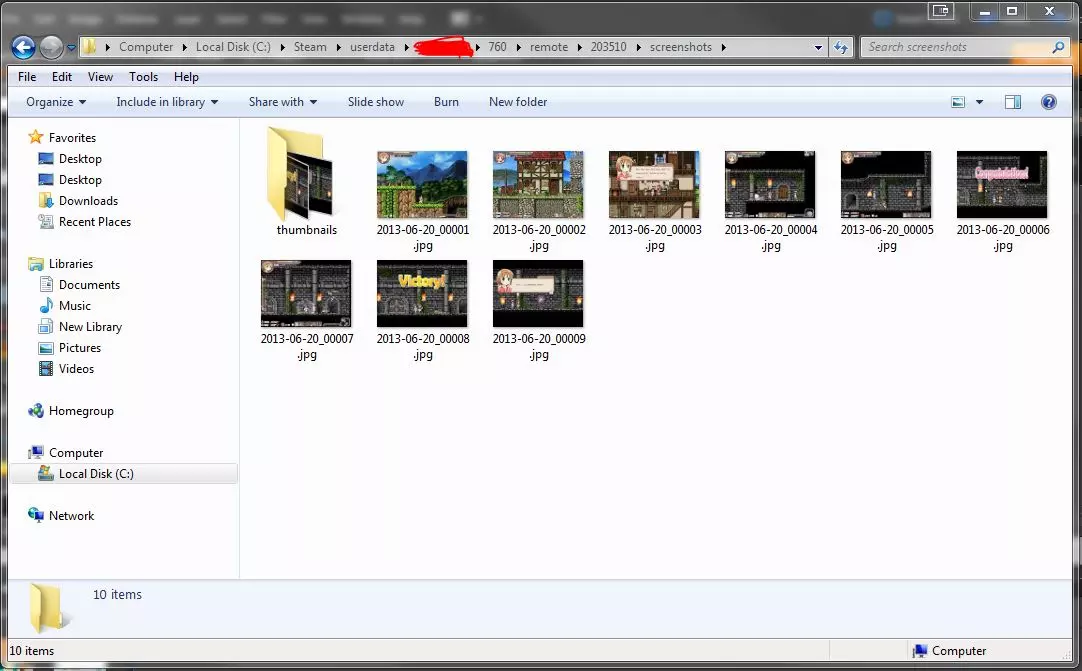Expand Include in library dropdown
The image size is (1082, 671).
tap(167, 101)
